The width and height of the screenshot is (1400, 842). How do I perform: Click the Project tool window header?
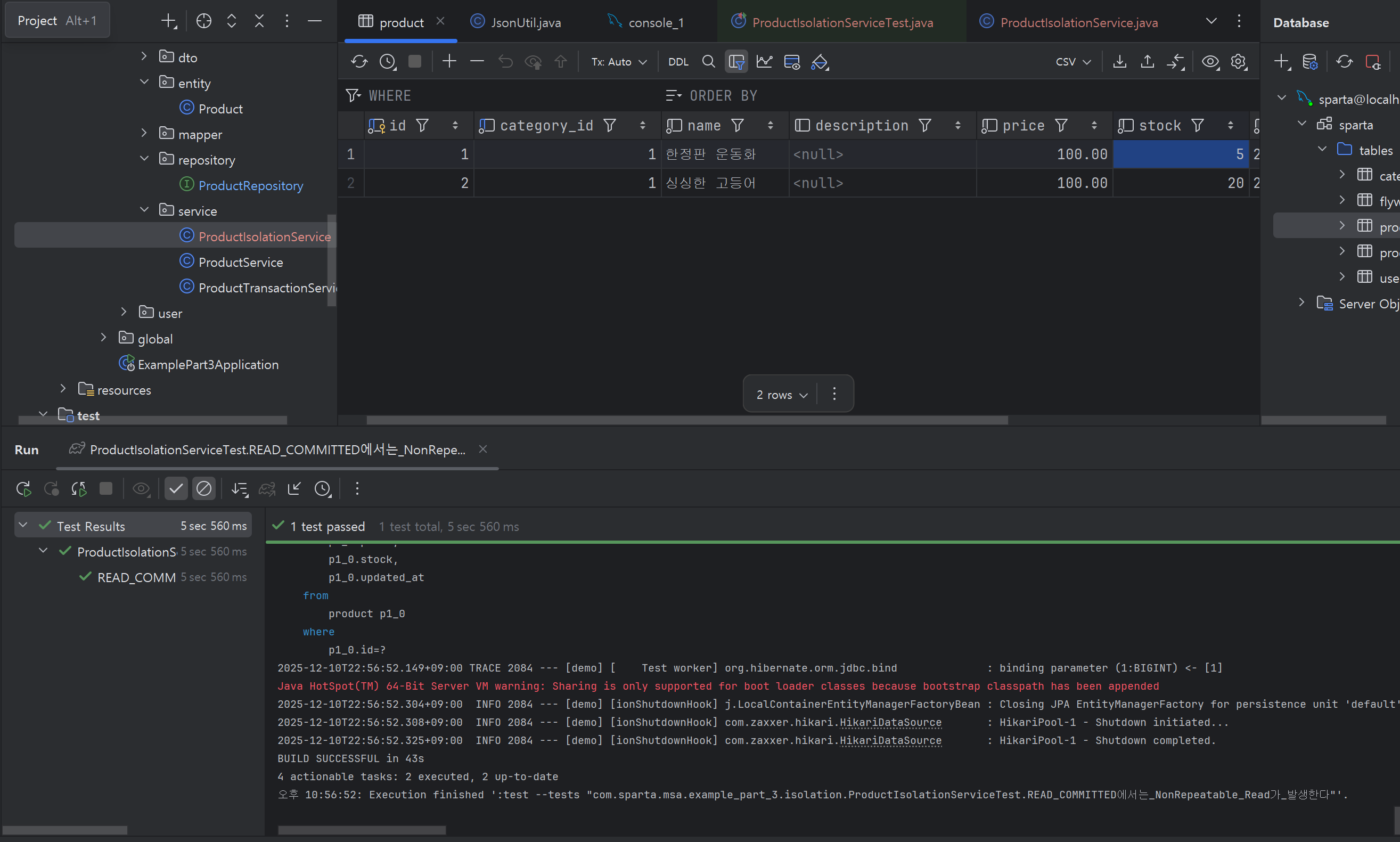(x=57, y=20)
